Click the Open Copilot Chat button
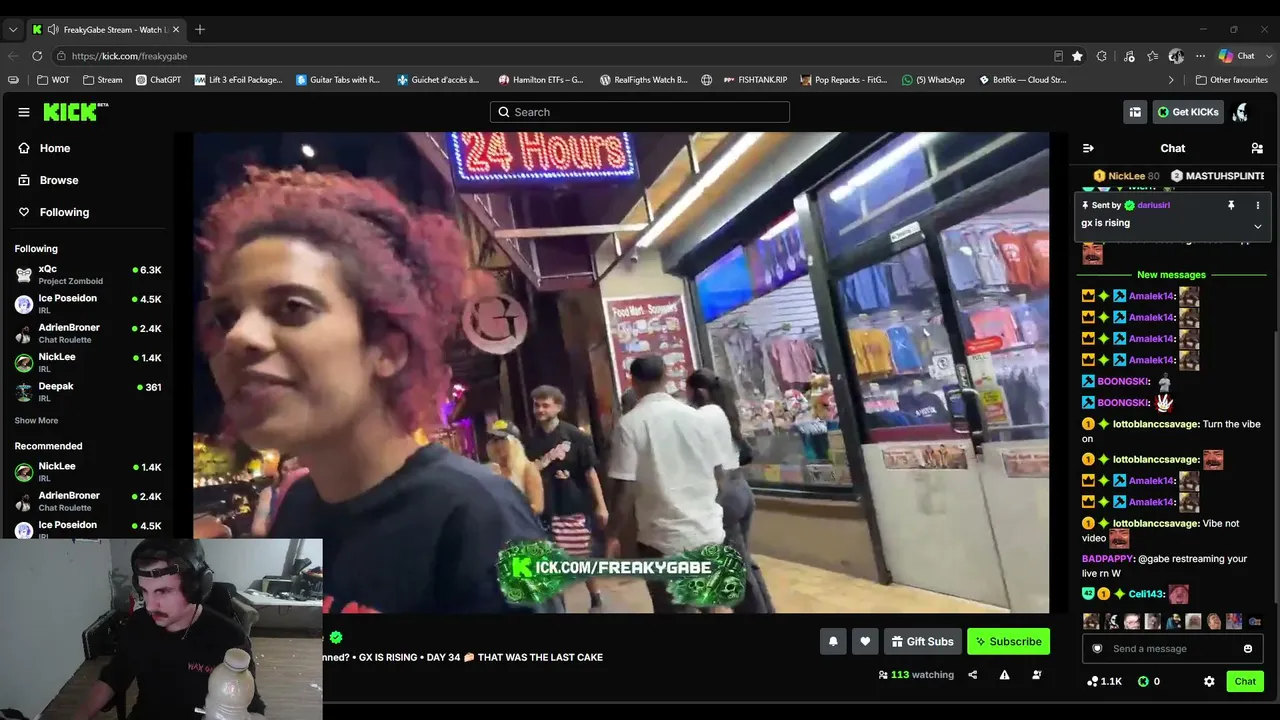 (1238, 56)
